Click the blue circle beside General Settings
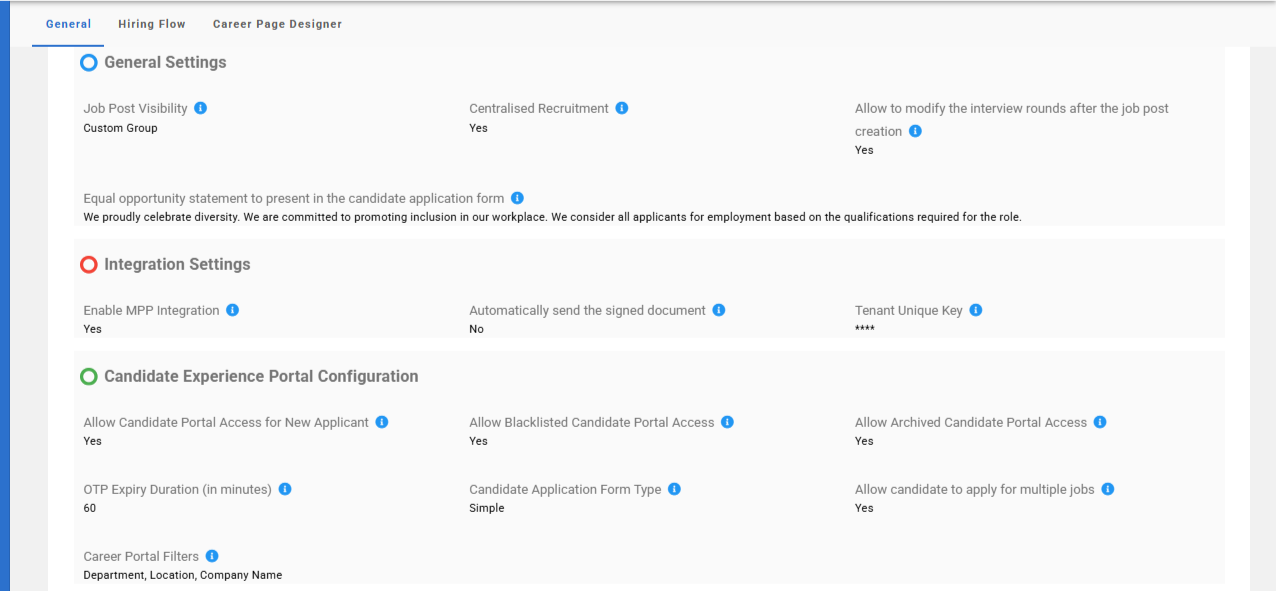This screenshot has width=1276, height=591. point(89,63)
